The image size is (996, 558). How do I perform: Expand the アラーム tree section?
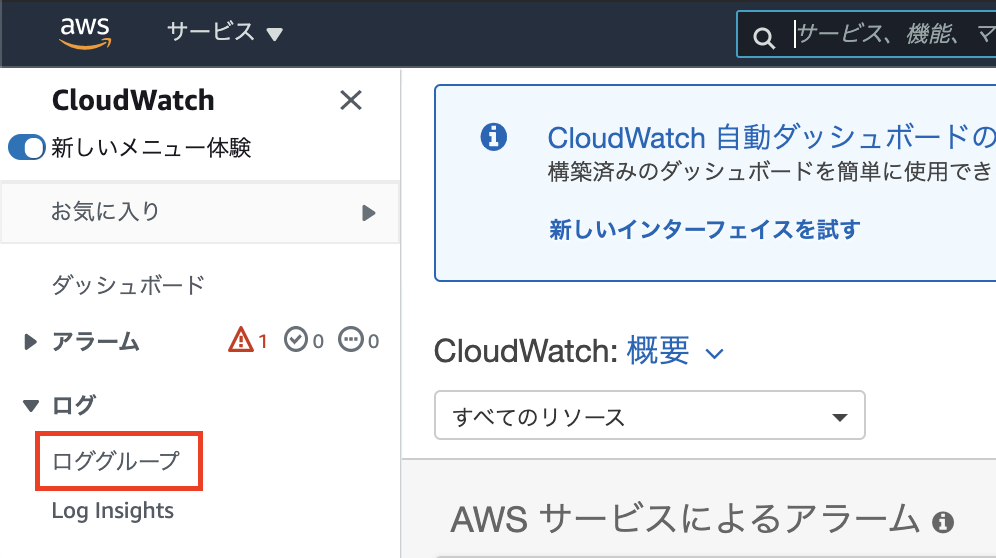click(30, 342)
